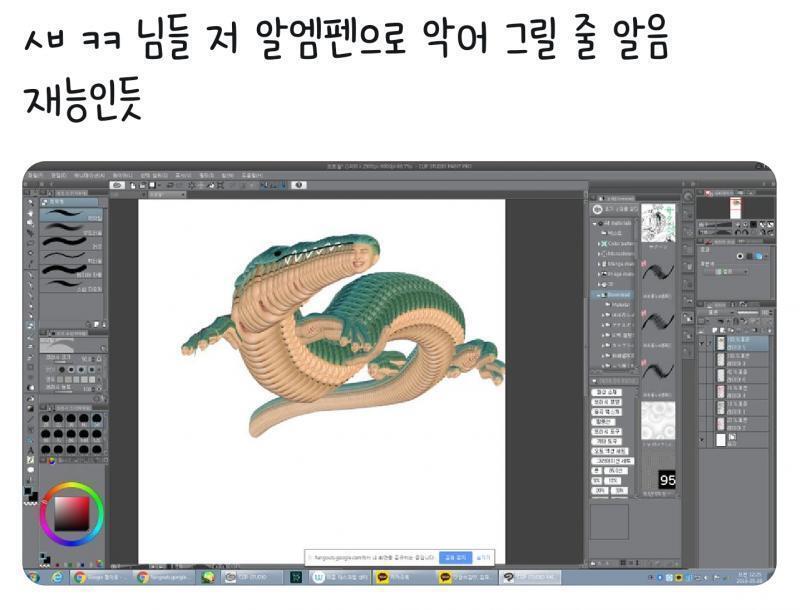The width and height of the screenshot is (800, 610).
Task: Click the Undo arrow in command bar
Action: 170,185
